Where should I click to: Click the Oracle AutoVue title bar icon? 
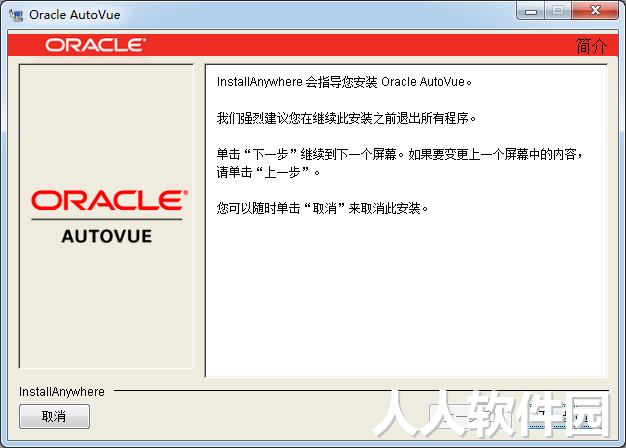[x=16, y=15]
